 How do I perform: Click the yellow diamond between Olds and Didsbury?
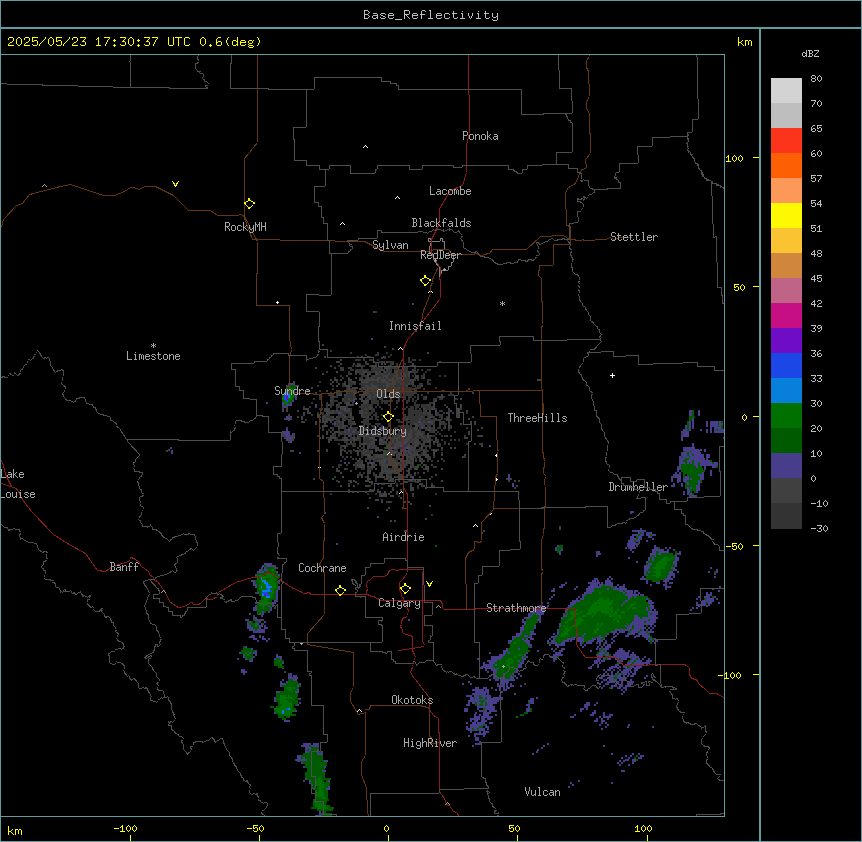click(x=388, y=417)
